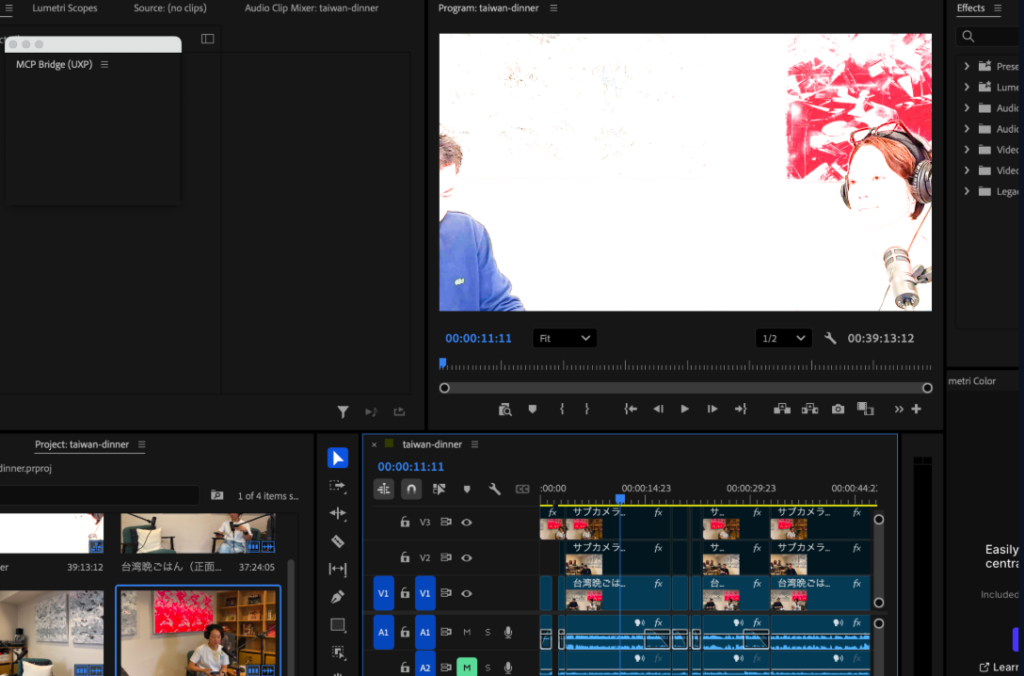1024x676 pixels.
Task: Click the Program monitor scrub bar playhead
Action: (442, 364)
